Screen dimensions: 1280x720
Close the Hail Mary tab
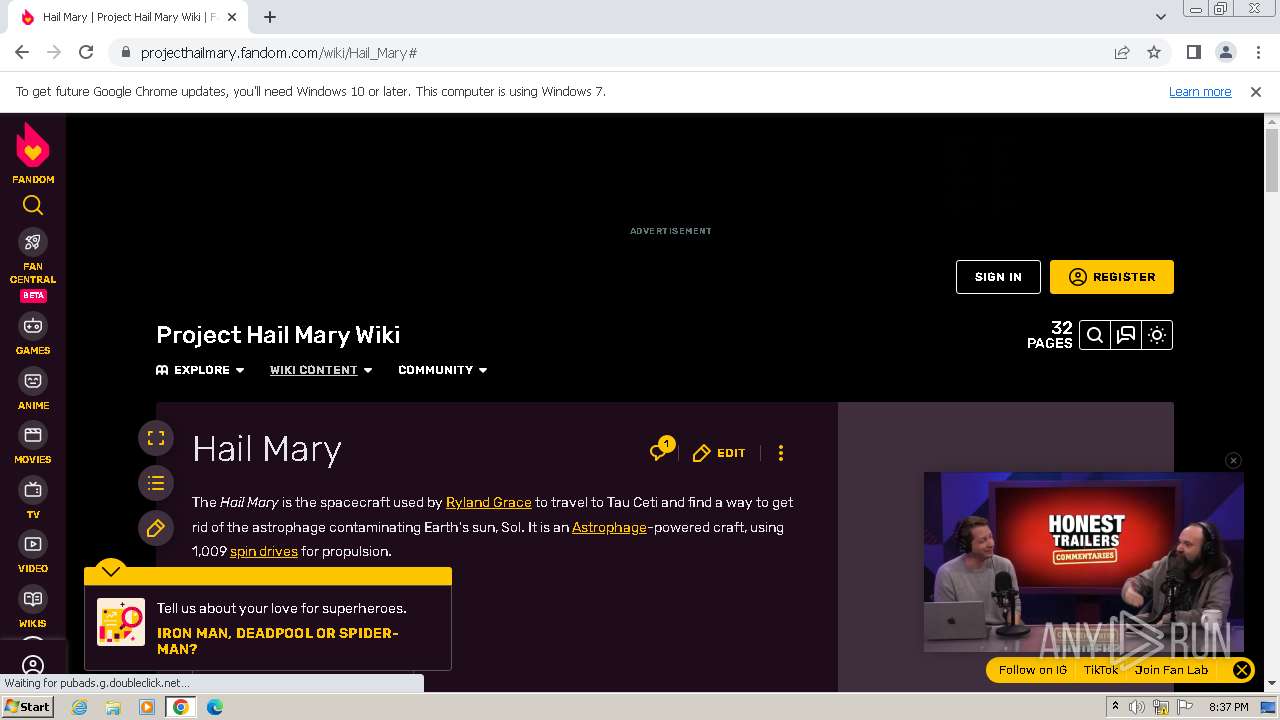232,17
